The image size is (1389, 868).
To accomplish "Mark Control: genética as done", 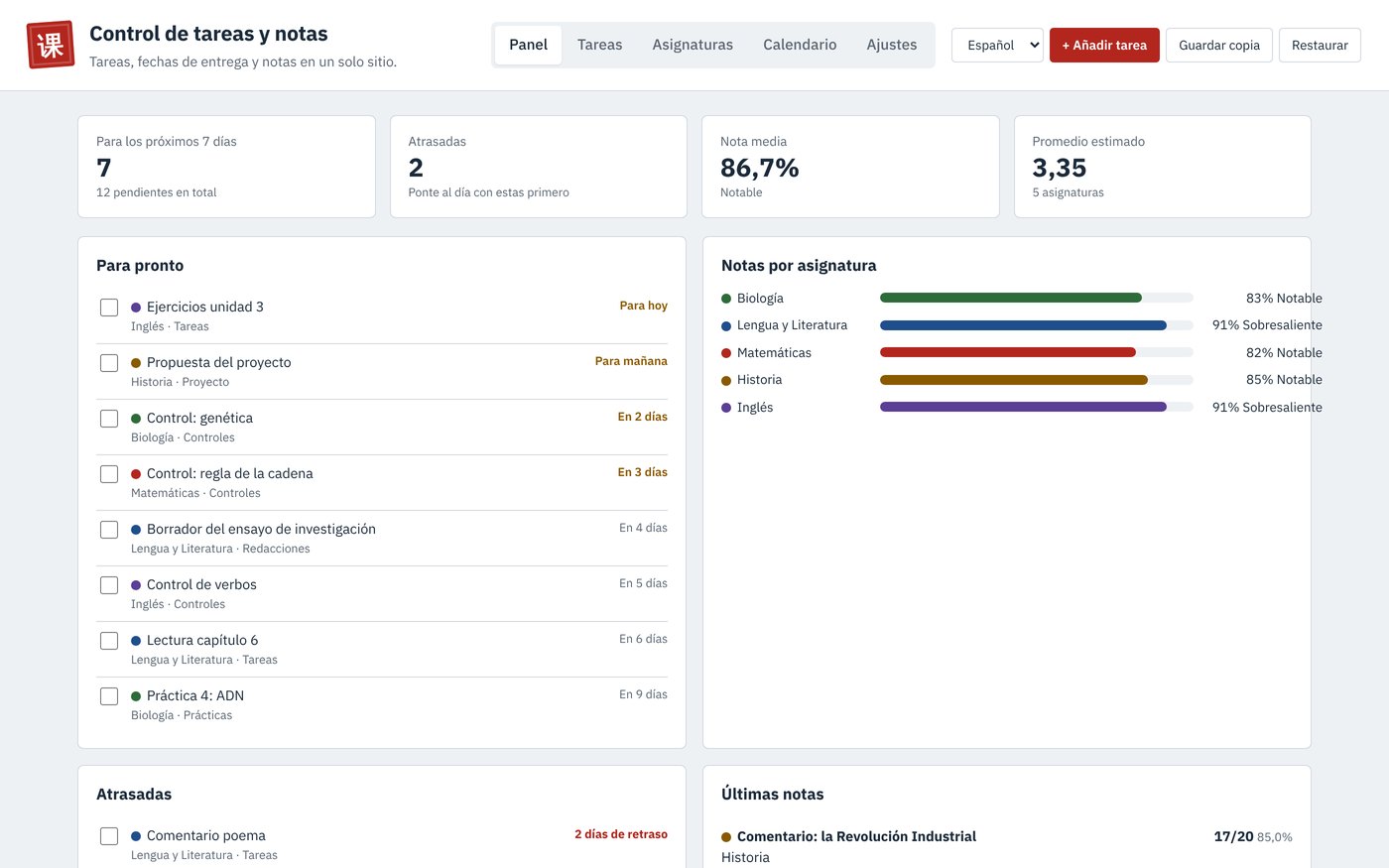I will pyautogui.click(x=109, y=419).
